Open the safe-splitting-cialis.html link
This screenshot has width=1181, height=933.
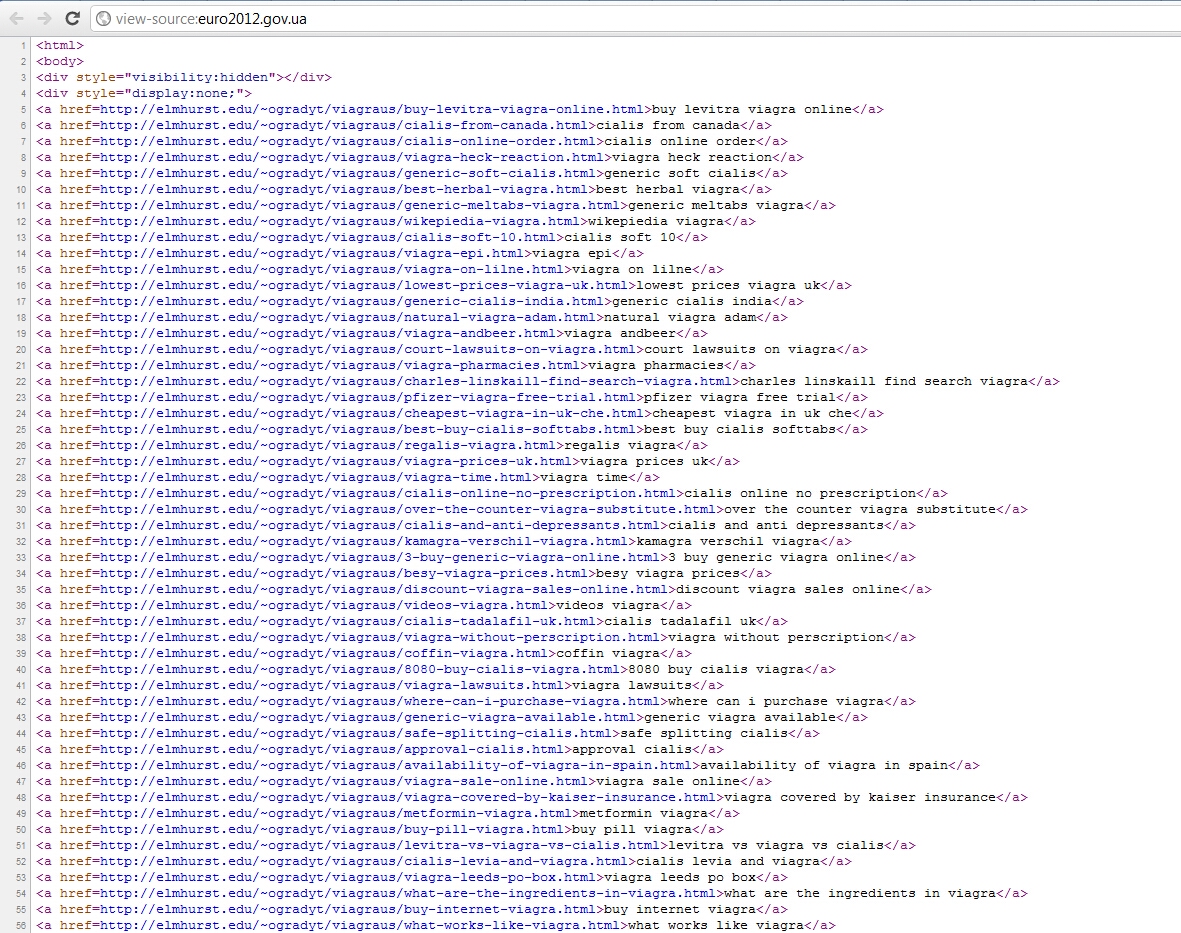point(356,733)
